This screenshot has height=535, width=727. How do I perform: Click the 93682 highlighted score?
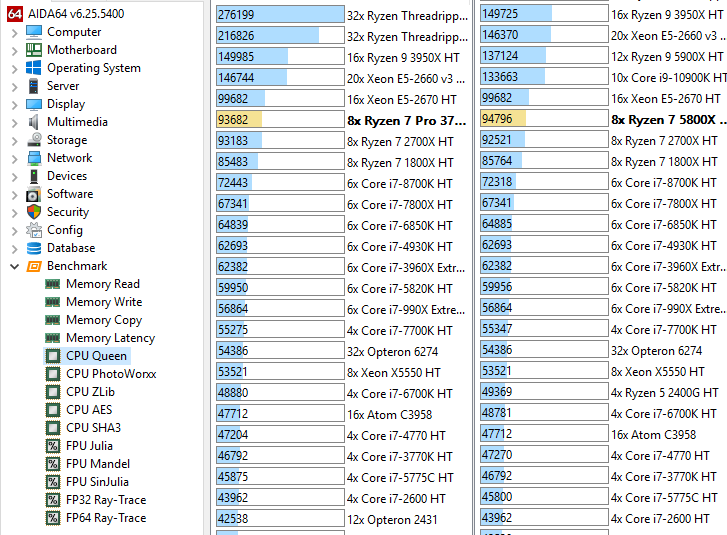[233, 120]
